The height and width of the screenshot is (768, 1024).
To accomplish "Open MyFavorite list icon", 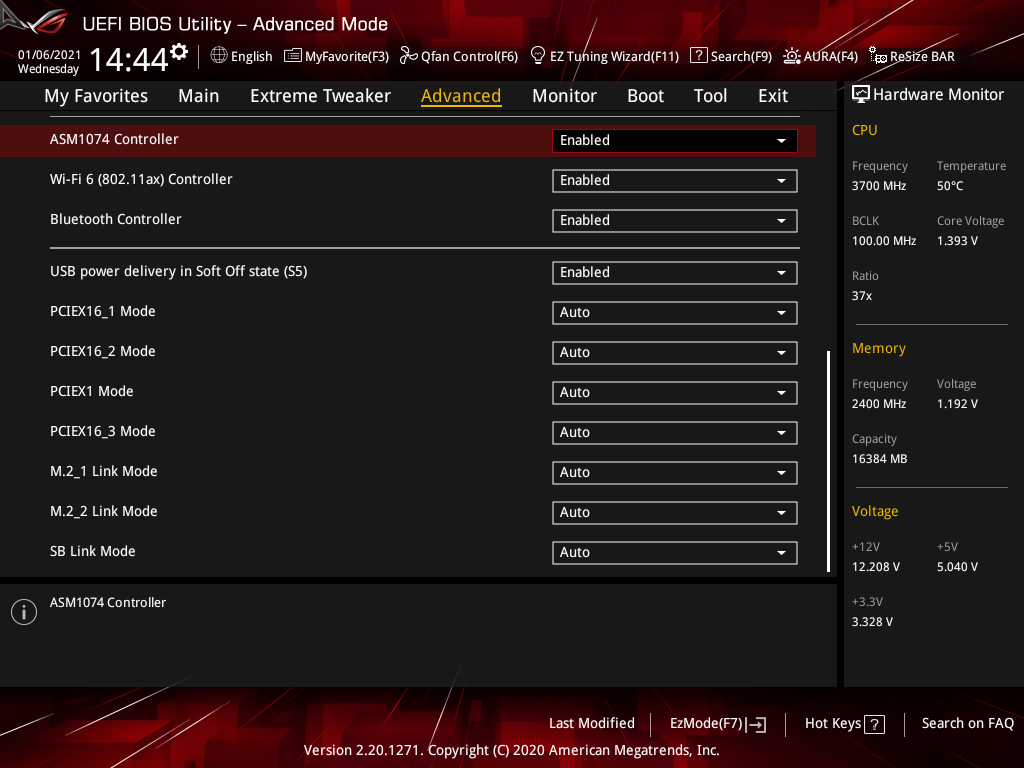I will pyautogui.click(x=293, y=56).
